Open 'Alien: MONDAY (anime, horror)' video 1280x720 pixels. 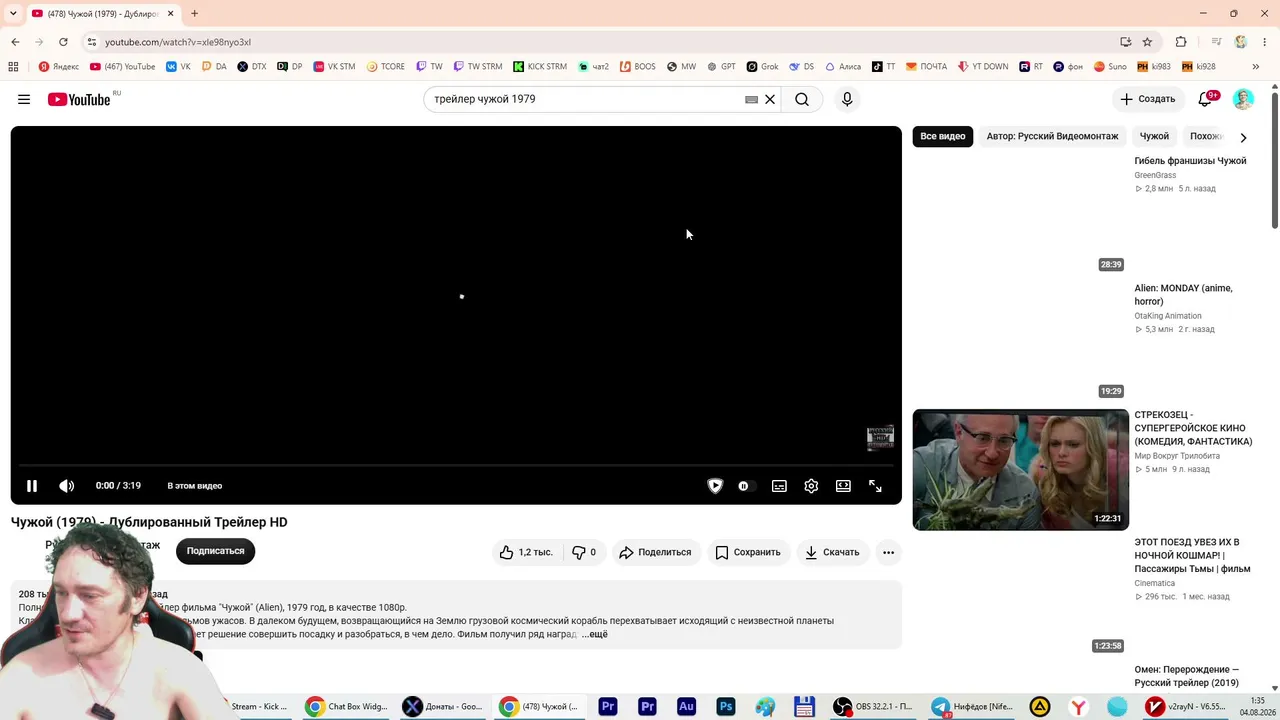pos(1183,295)
